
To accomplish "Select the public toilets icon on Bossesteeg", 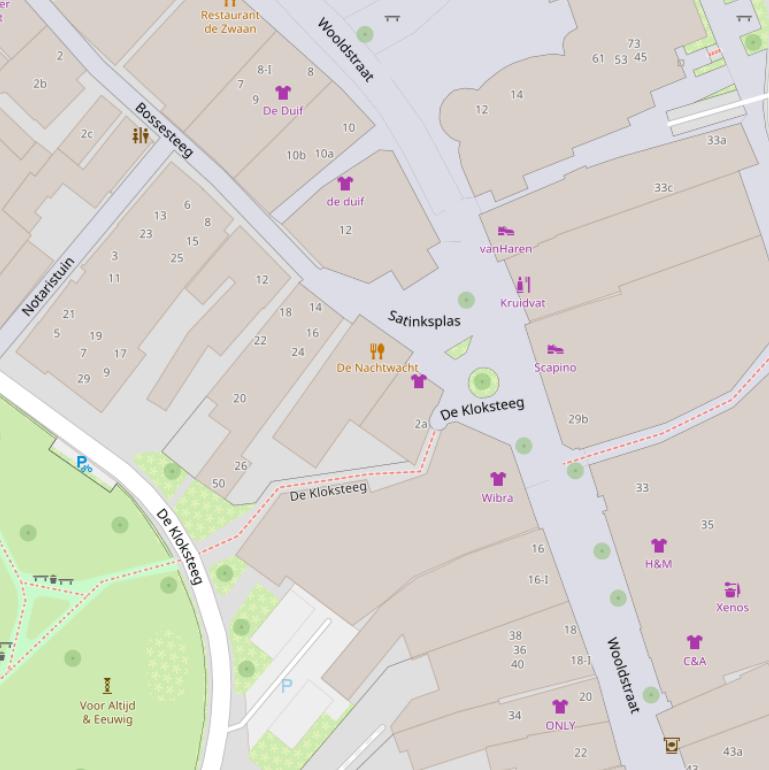I will pos(140,136).
